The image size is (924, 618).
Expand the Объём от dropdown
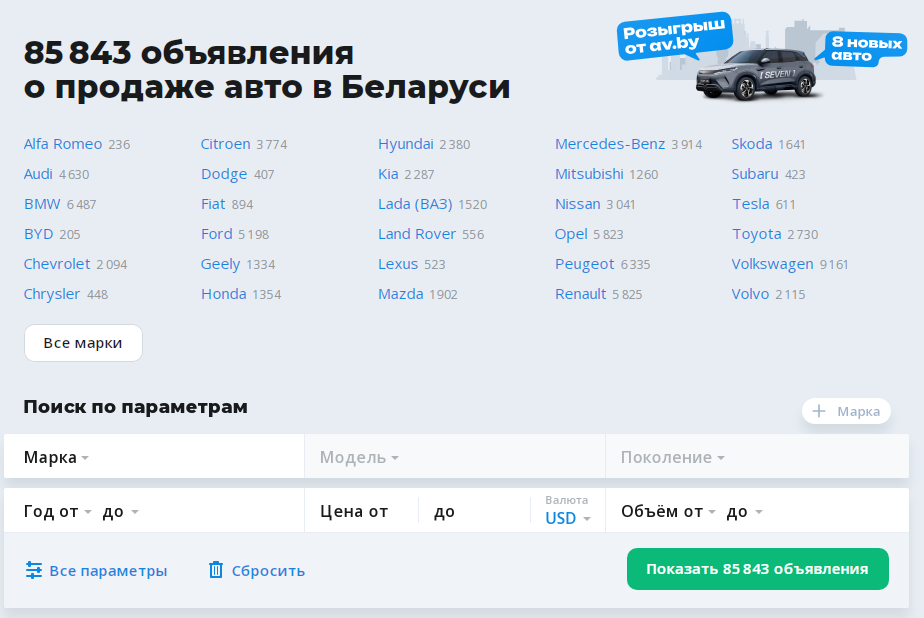coord(668,511)
